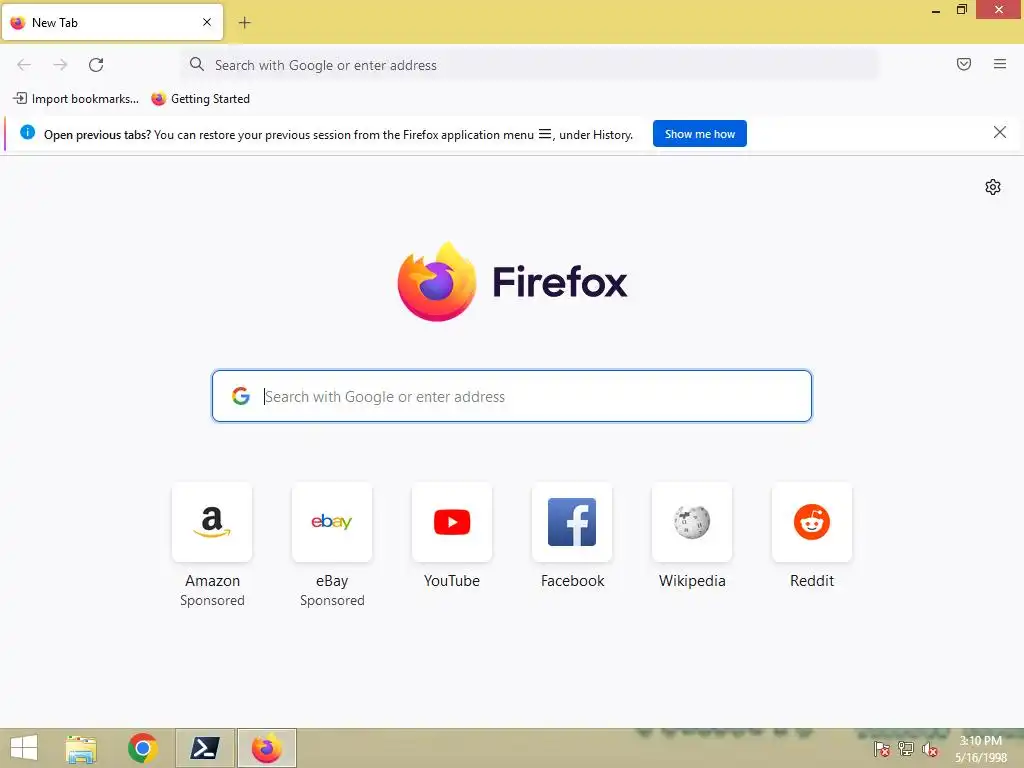This screenshot has width=1024, height=768.
Task: Focus the address bar search field
Action: [x=529, y=65]
